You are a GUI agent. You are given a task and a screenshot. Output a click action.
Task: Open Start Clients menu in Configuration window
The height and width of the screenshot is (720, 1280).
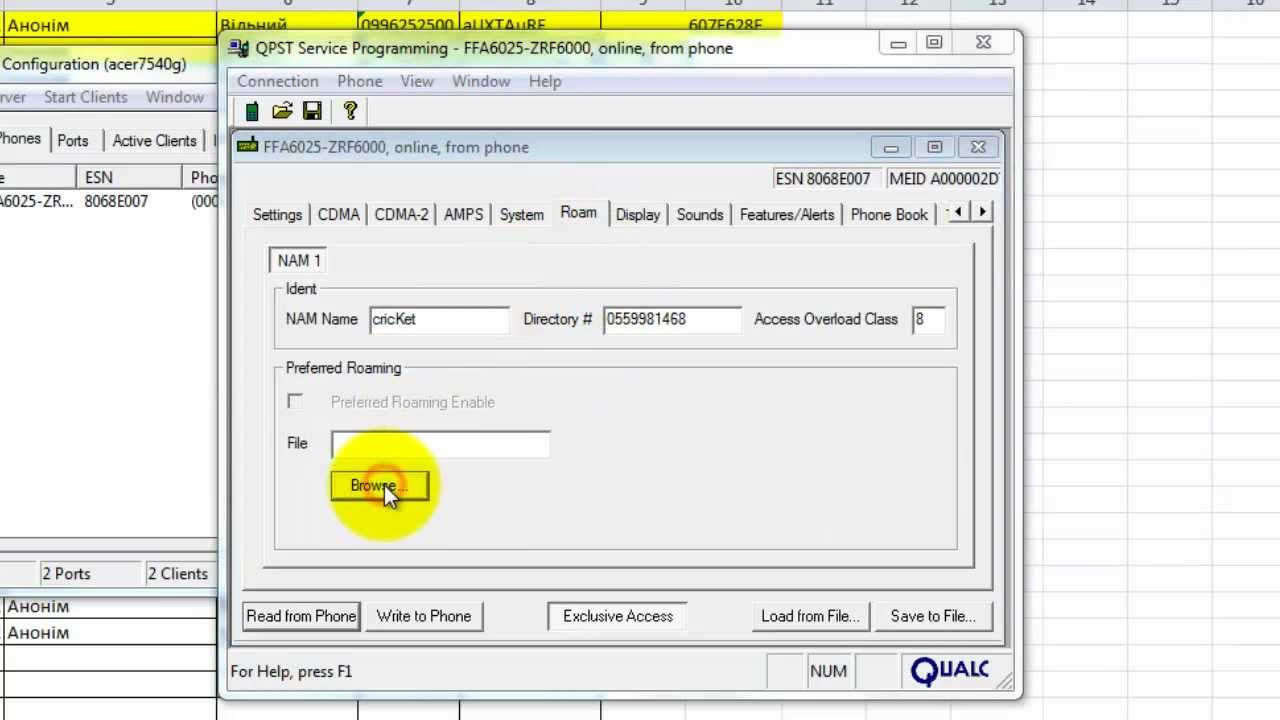(86, 97)
